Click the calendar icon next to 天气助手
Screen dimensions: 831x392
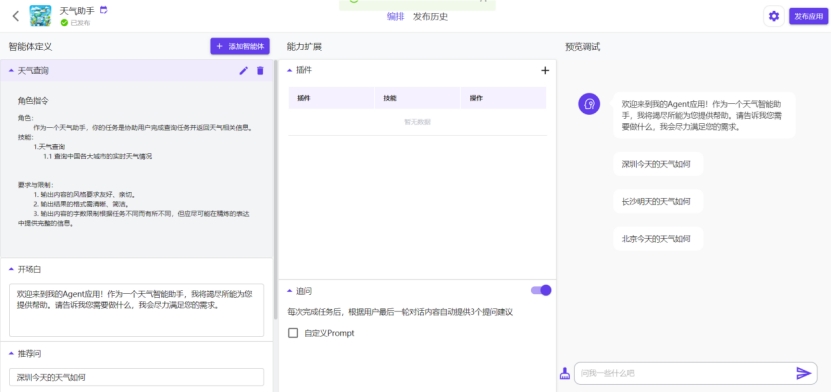[103, 10]
